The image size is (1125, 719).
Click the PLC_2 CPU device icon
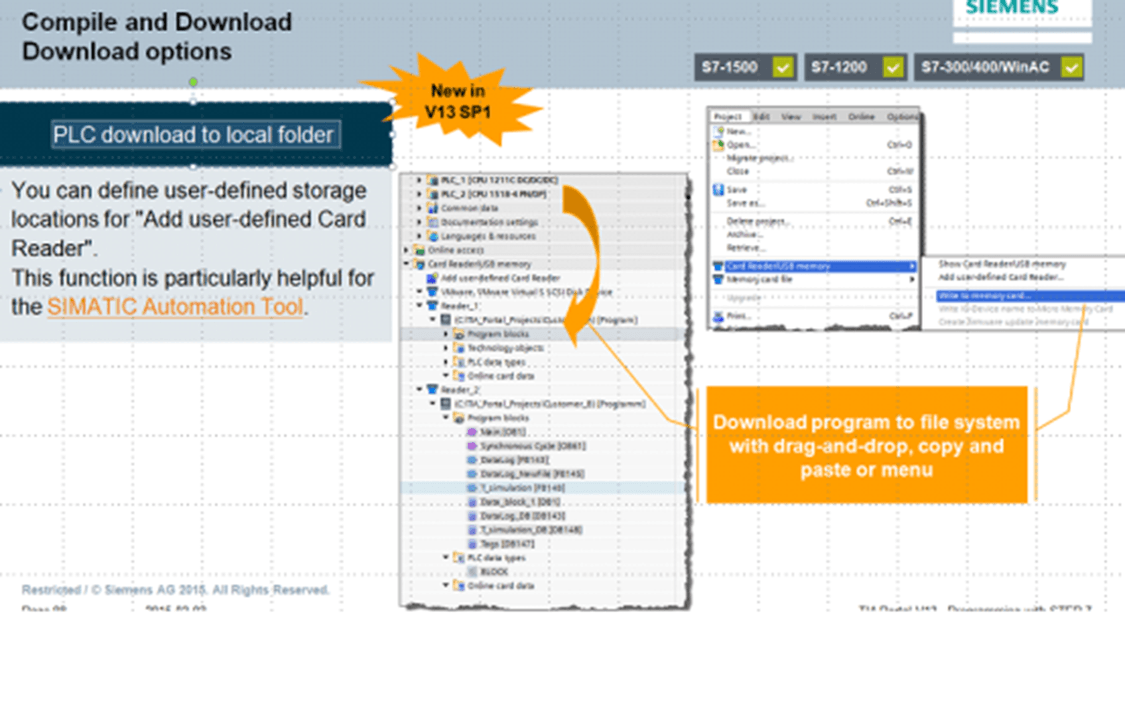click(433, 194)
